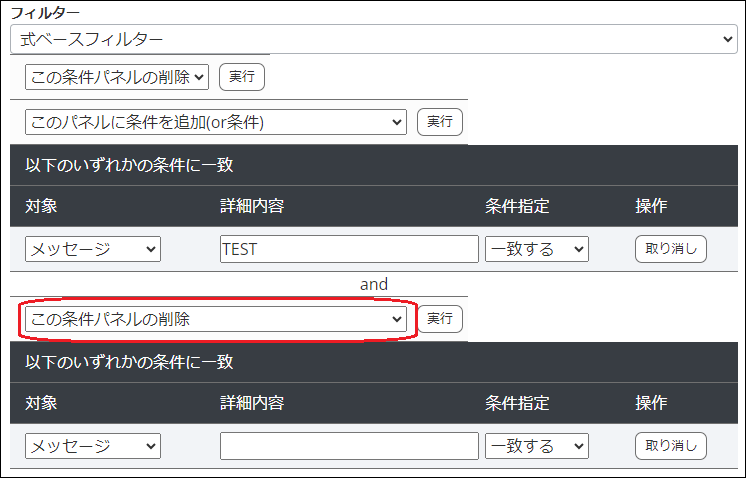Open the red-circled この条件パネルの削除 dropdown
Image resolution: width=746 pixels, height=478 pixels.
pyautogui.click(x=216, y=319)
